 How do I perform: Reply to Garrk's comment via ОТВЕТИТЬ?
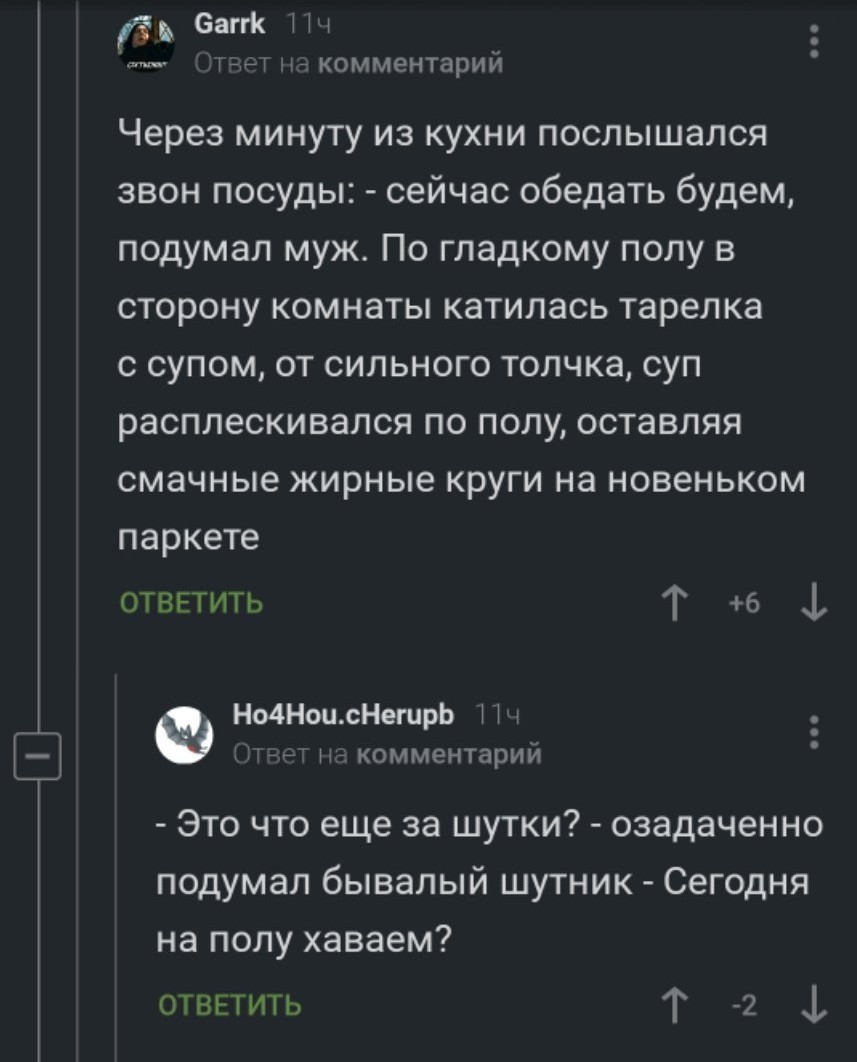coord(191,604)
